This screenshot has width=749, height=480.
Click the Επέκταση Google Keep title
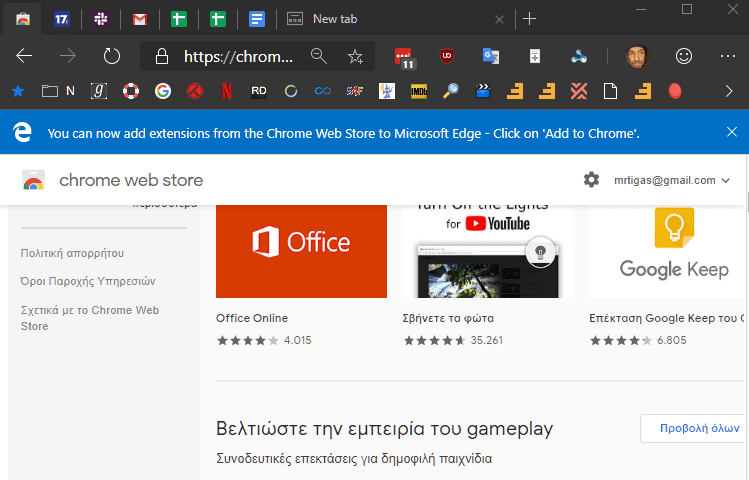coord(667,318)
